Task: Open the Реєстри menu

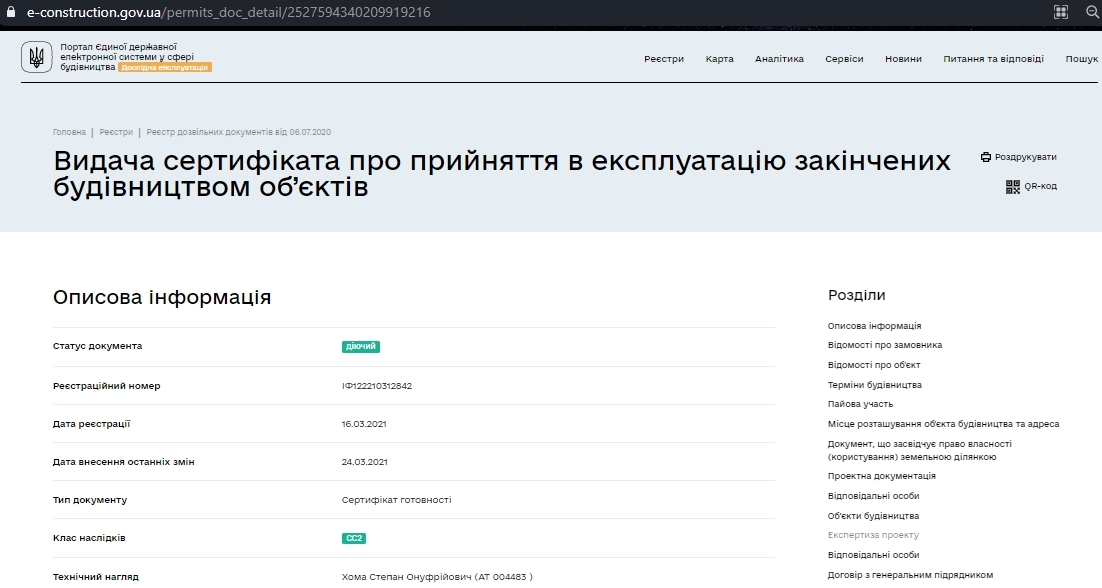Action: (x=663, y=59)
